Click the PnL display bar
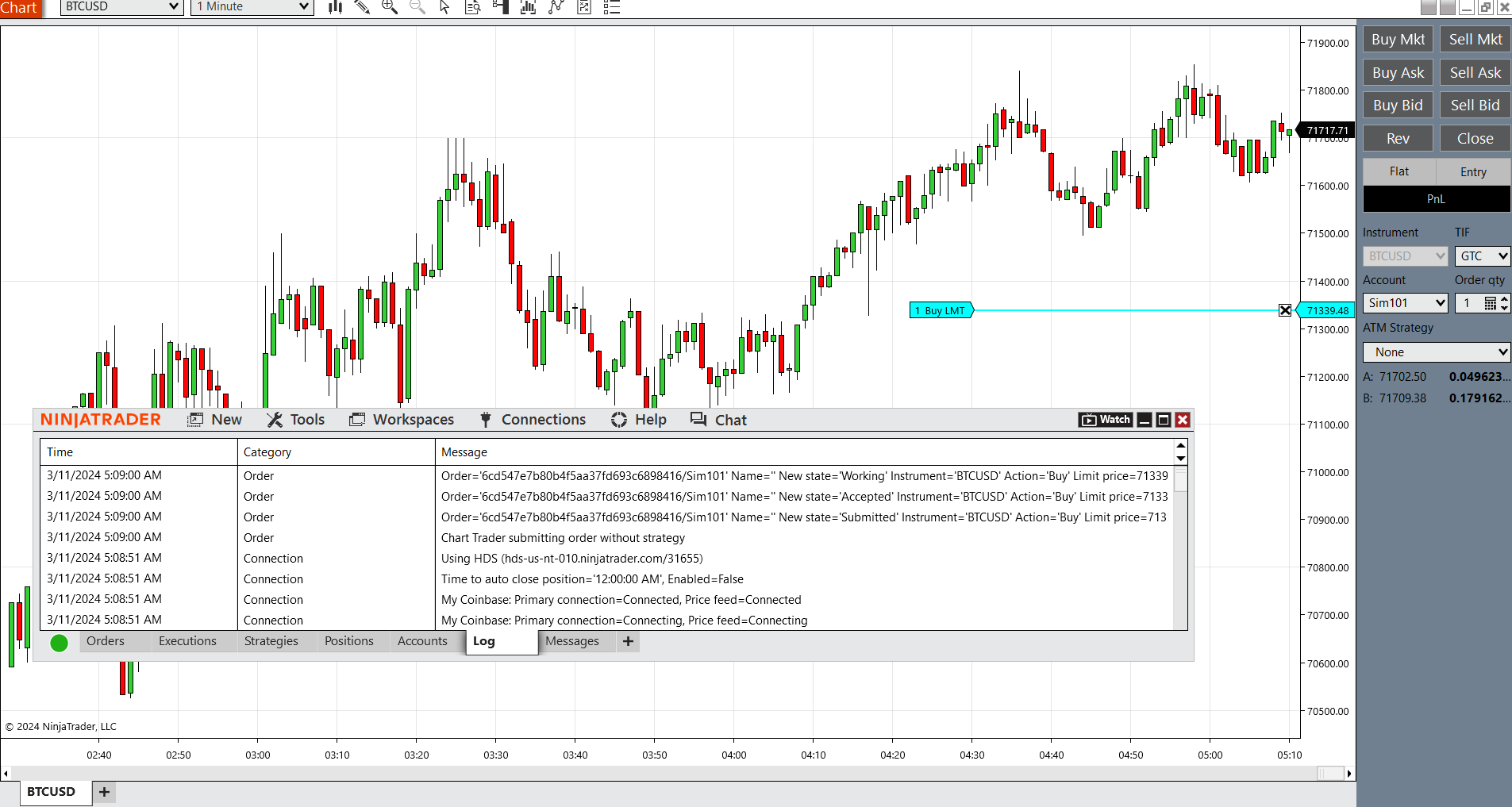Screen dimensions: 1512x807 (1437, 199)
